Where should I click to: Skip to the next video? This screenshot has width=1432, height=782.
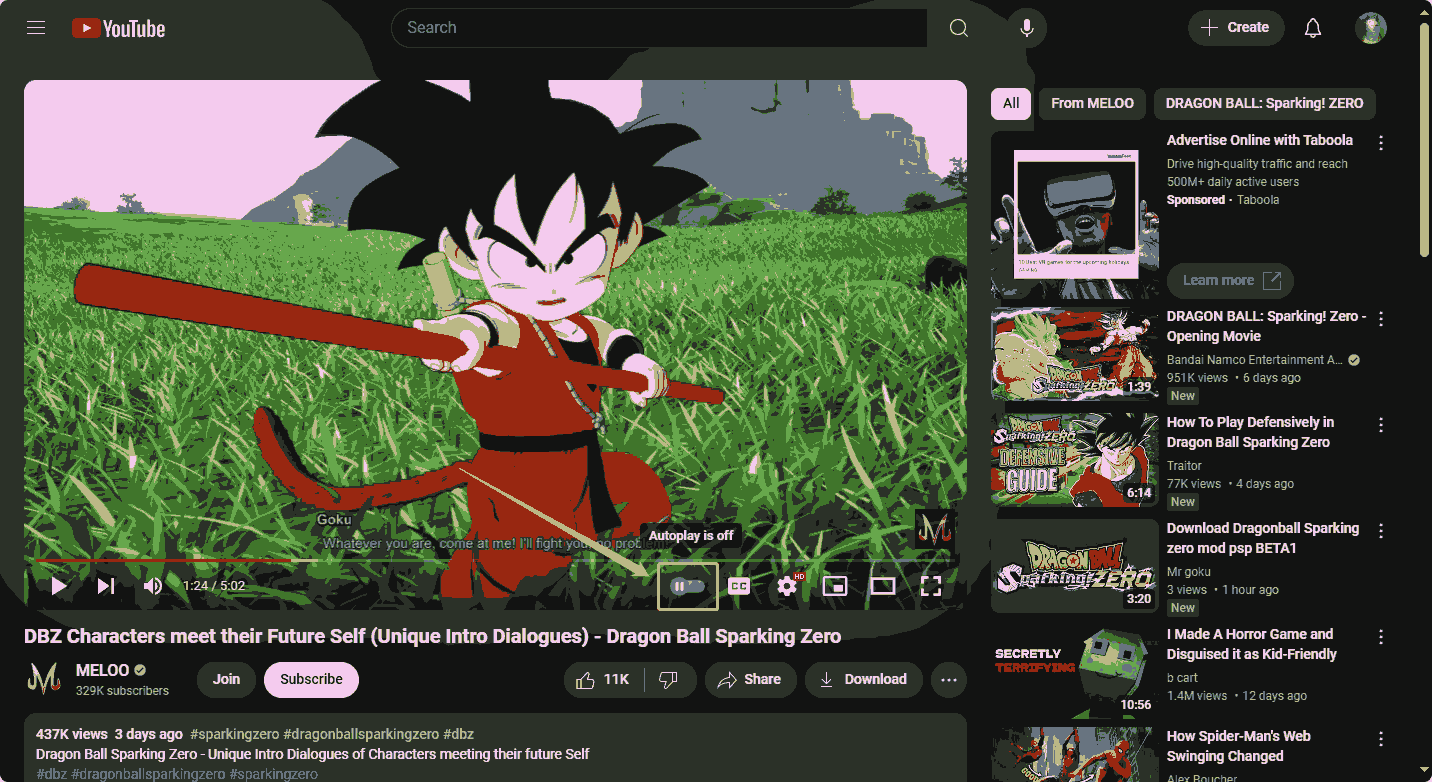[106, 586]
